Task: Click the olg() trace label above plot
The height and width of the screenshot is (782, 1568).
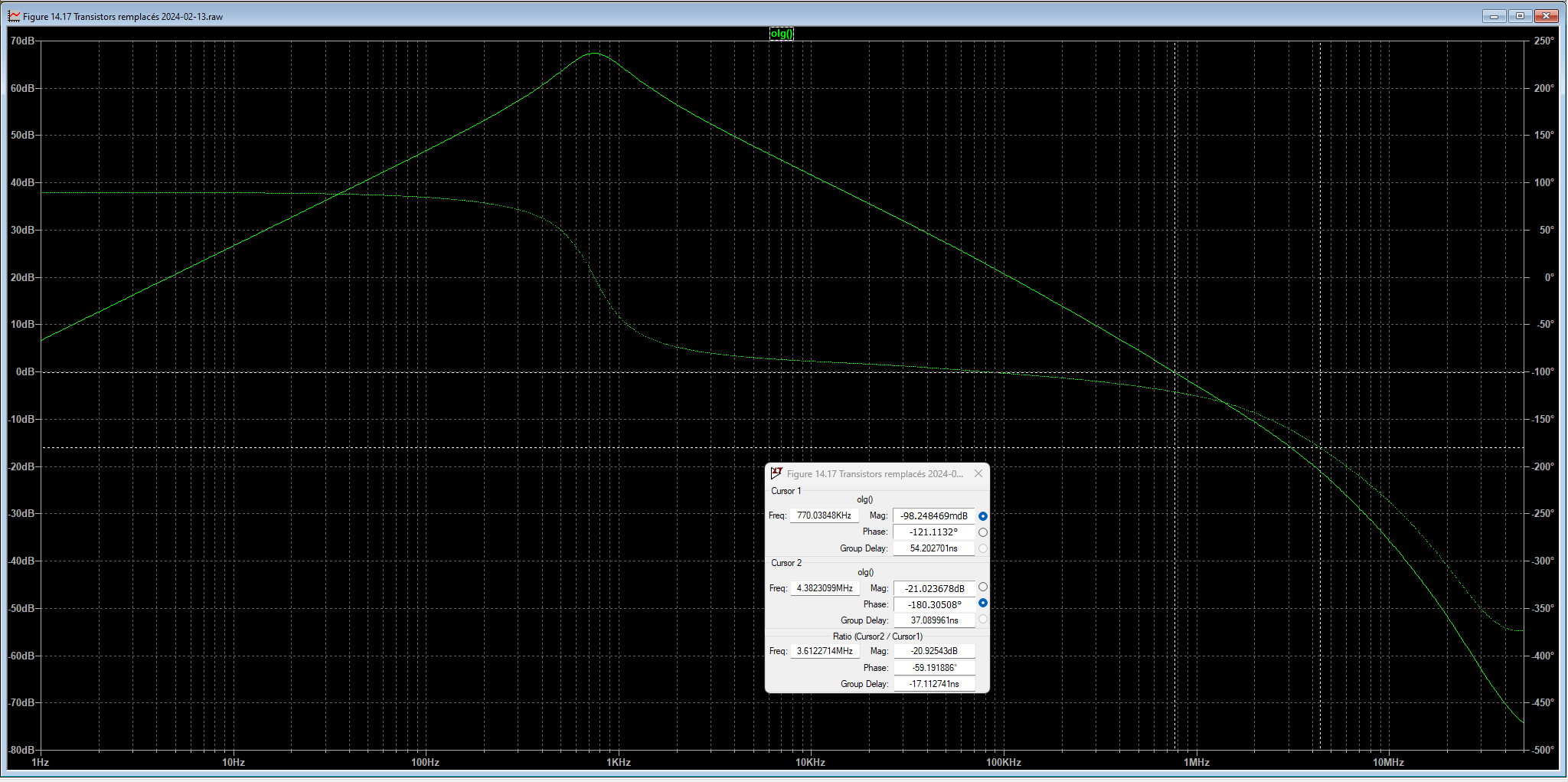Action: pyautogui.click(x=781, y=34)
